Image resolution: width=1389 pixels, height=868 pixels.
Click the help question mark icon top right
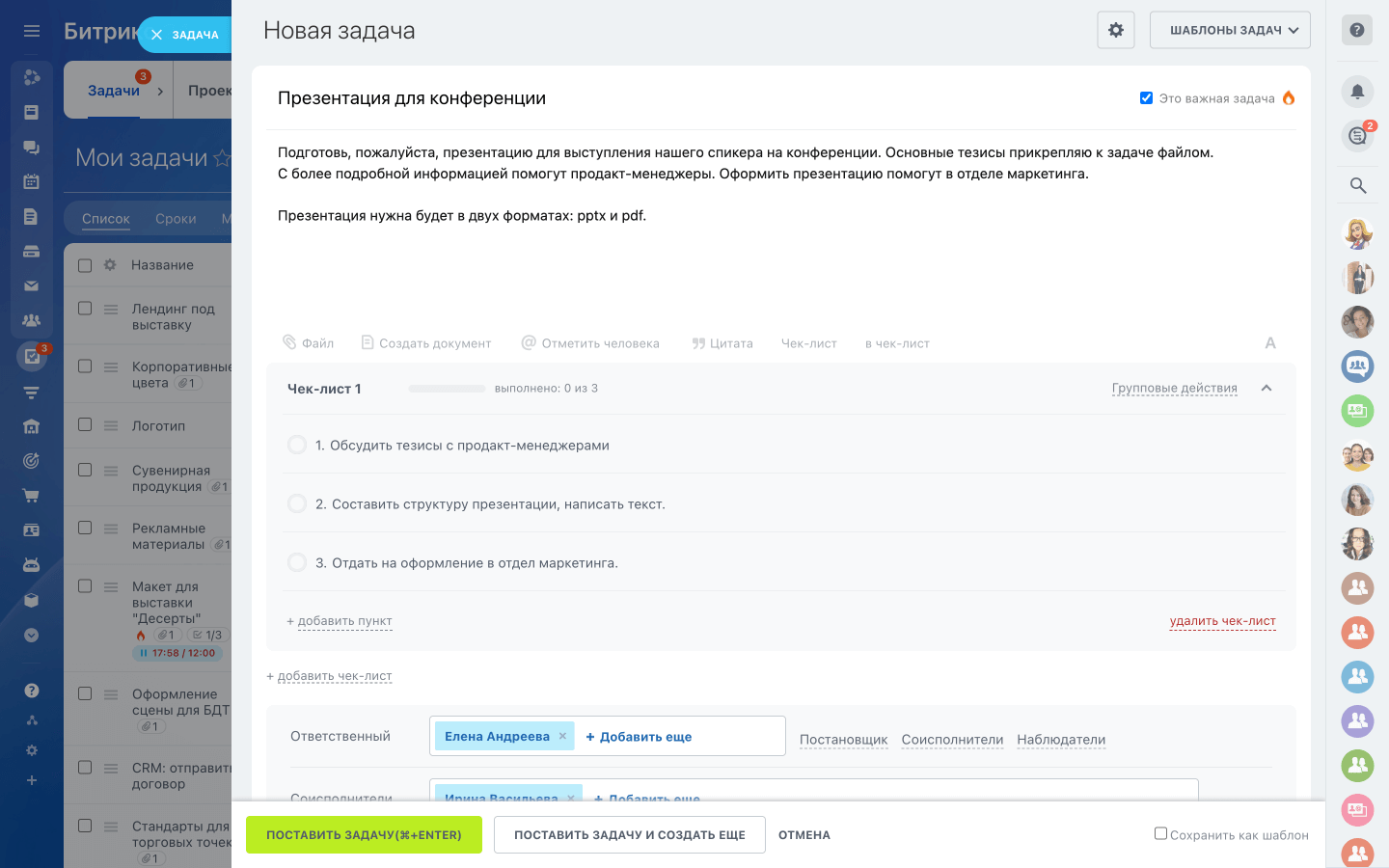tap(1357, 30)
